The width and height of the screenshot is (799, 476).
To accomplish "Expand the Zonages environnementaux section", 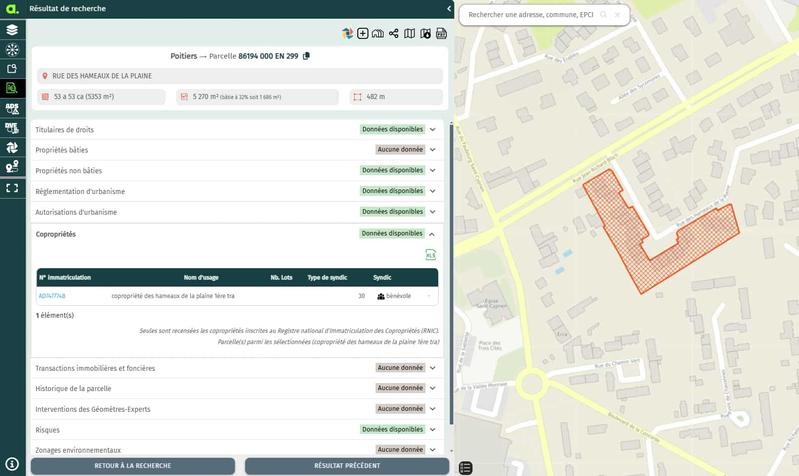I will pos(433,449).
